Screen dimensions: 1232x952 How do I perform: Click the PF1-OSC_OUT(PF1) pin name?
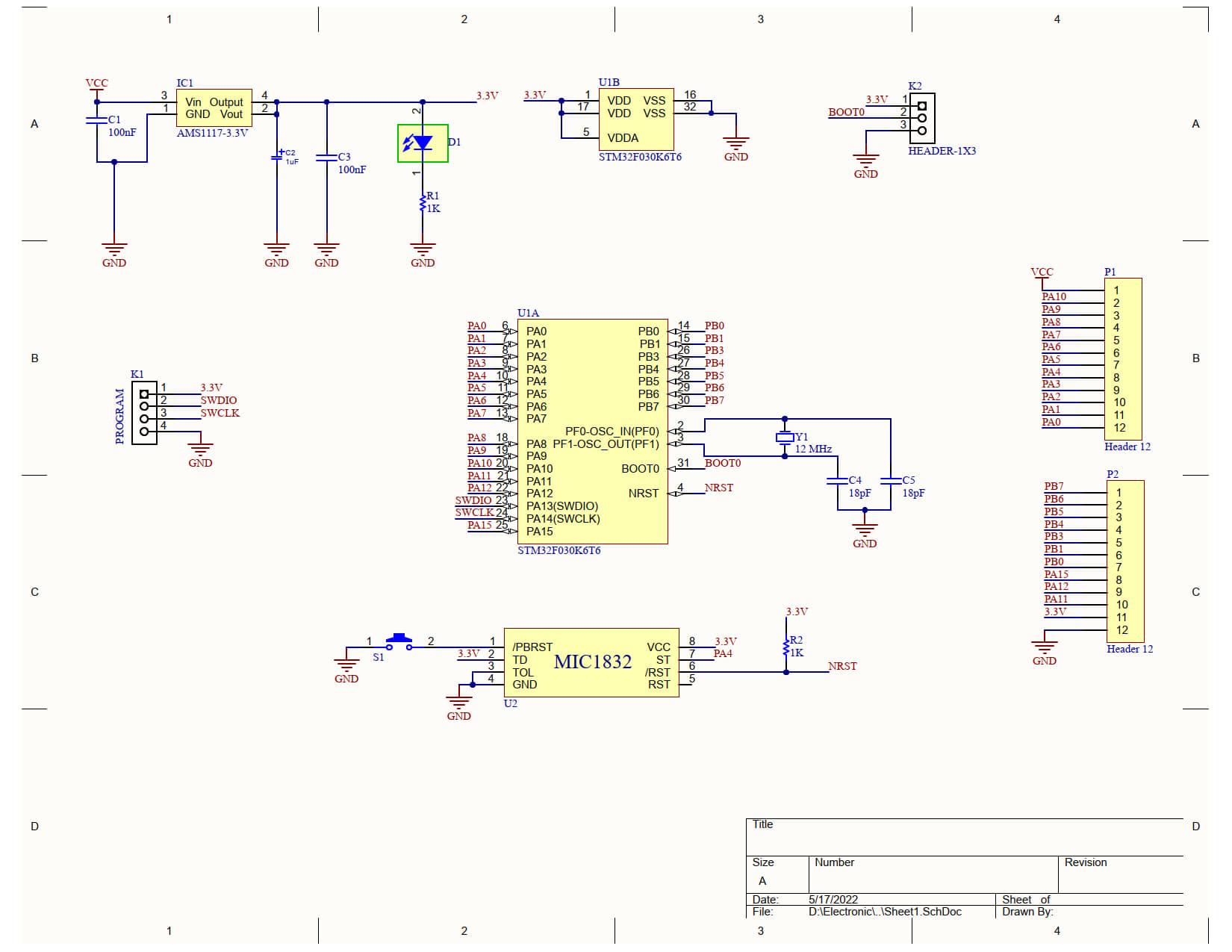click(x=606, y=444)
